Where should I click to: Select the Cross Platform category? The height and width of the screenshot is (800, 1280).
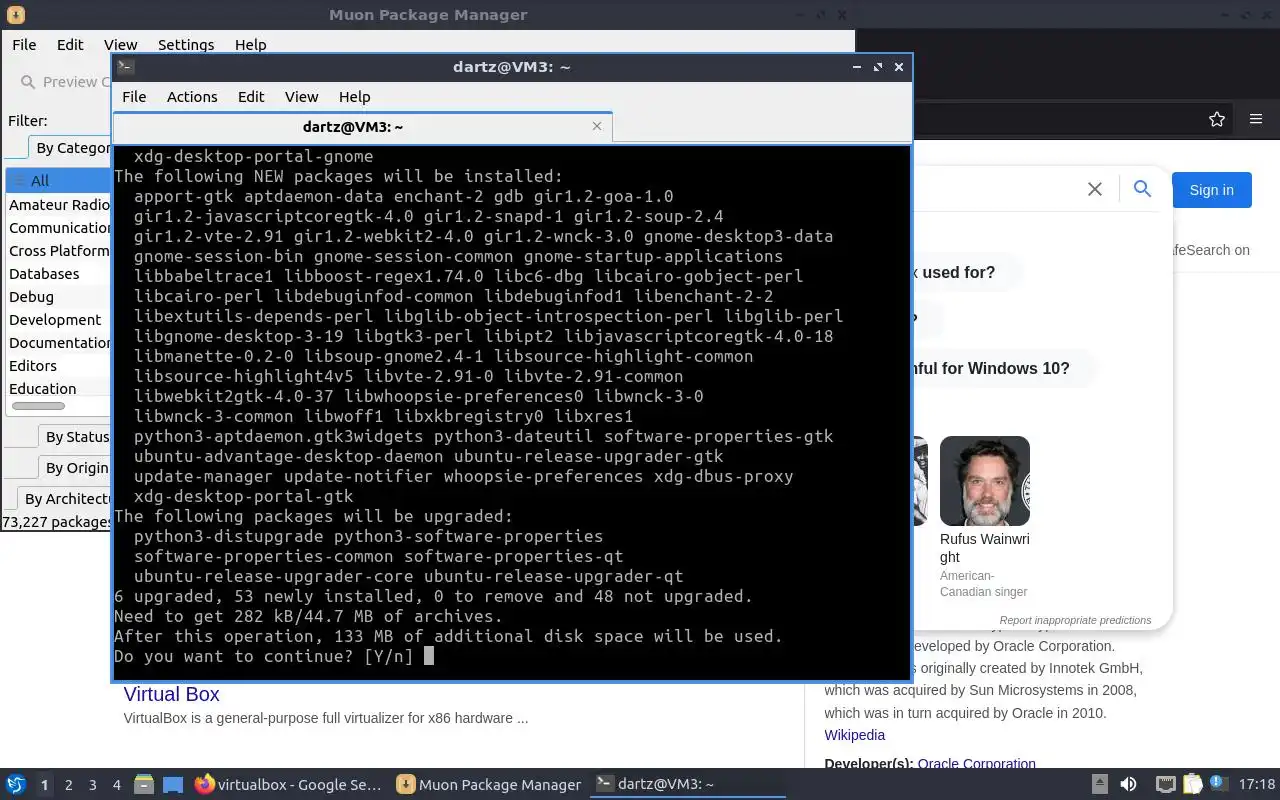[59, 250]
